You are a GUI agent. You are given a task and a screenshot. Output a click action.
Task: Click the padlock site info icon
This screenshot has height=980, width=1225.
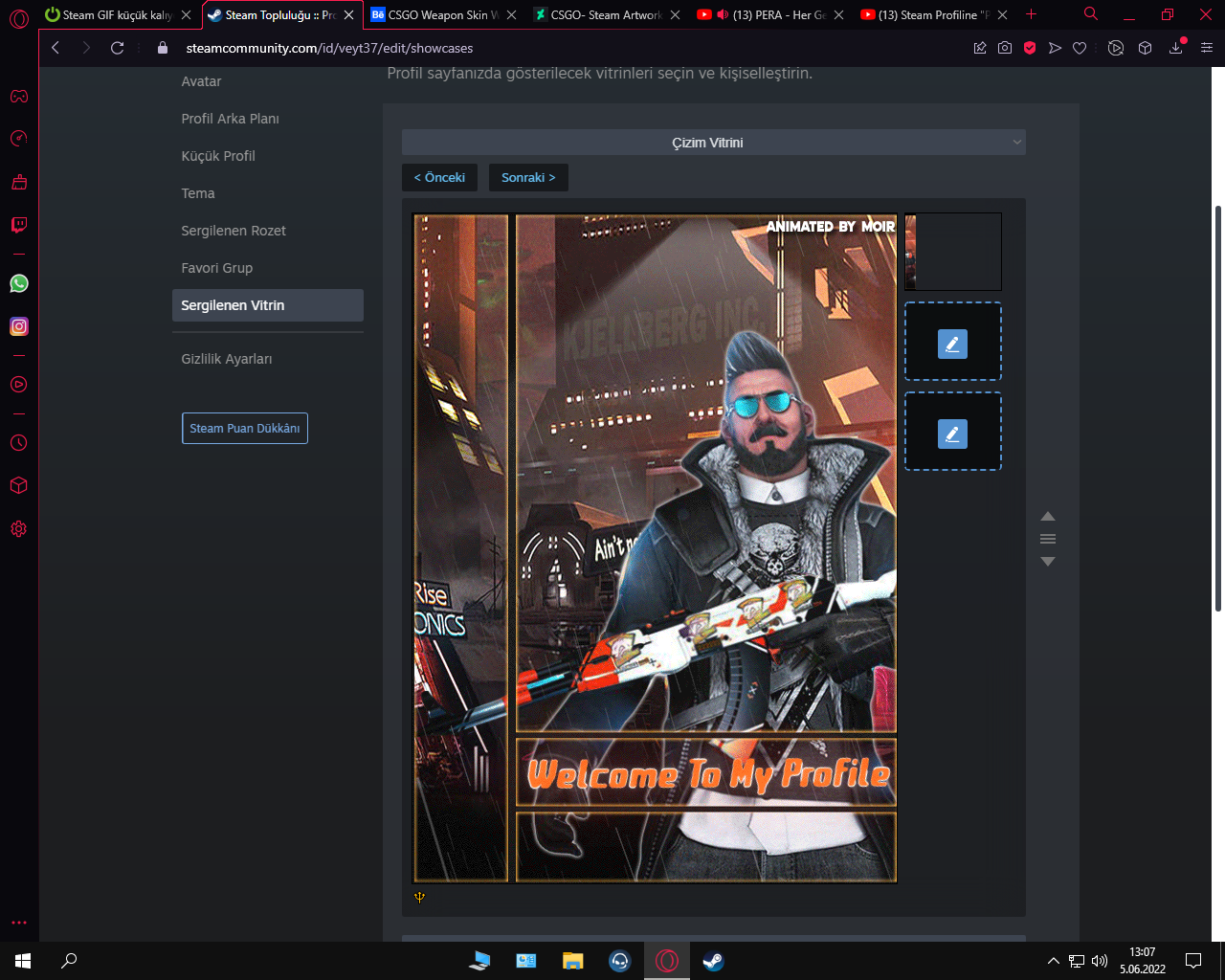click(163, 48)
